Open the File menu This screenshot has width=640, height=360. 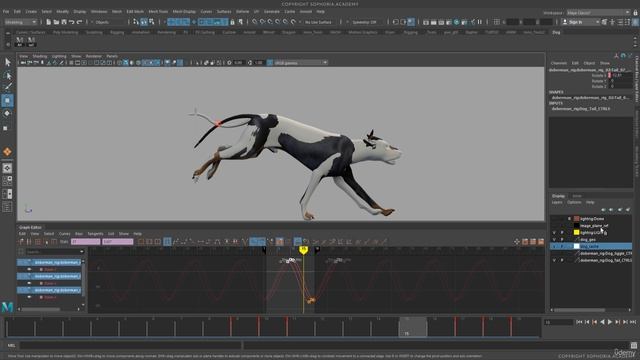click(6, 11)
